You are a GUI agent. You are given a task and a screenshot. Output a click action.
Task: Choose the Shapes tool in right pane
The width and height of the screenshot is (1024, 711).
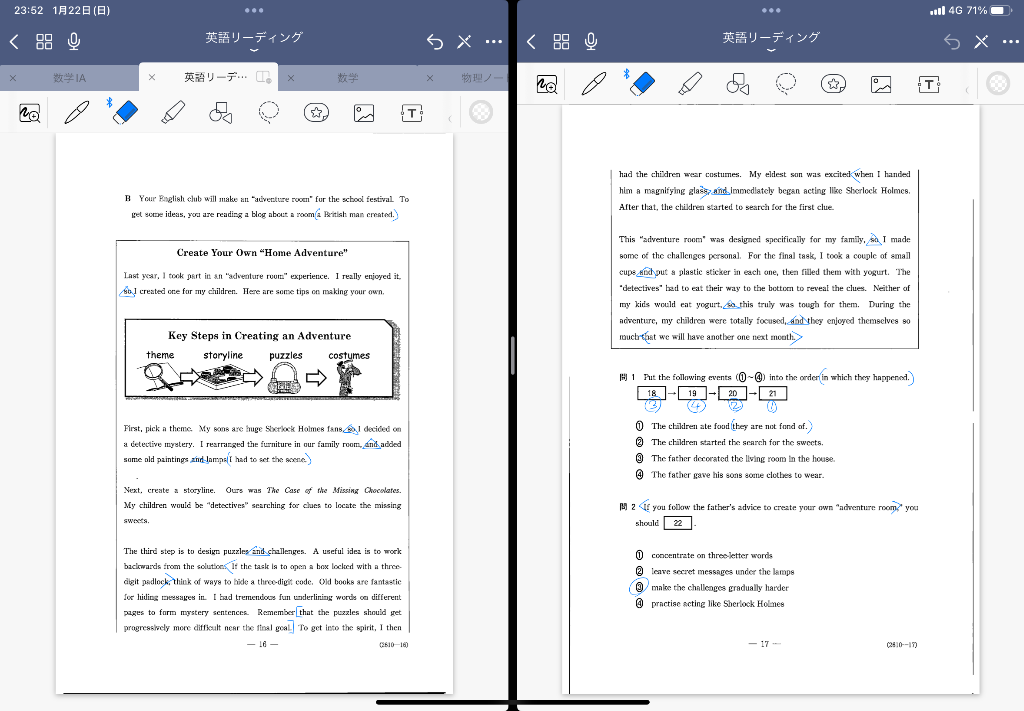tap(738, 84)
